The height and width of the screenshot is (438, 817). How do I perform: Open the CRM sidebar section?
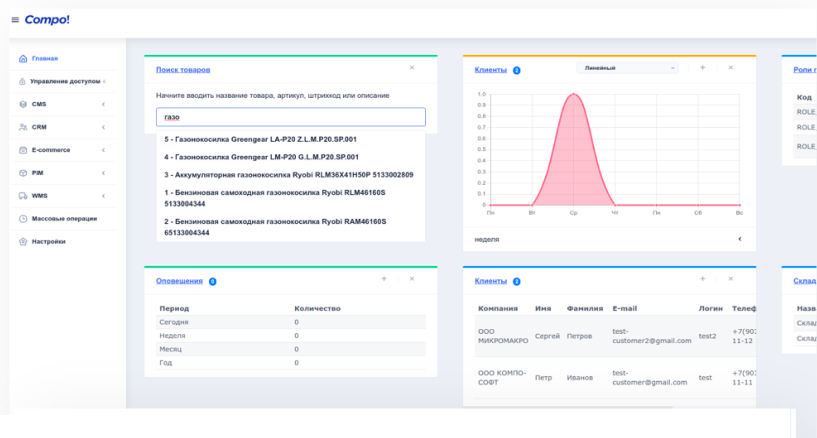click(x=39, y=127)
